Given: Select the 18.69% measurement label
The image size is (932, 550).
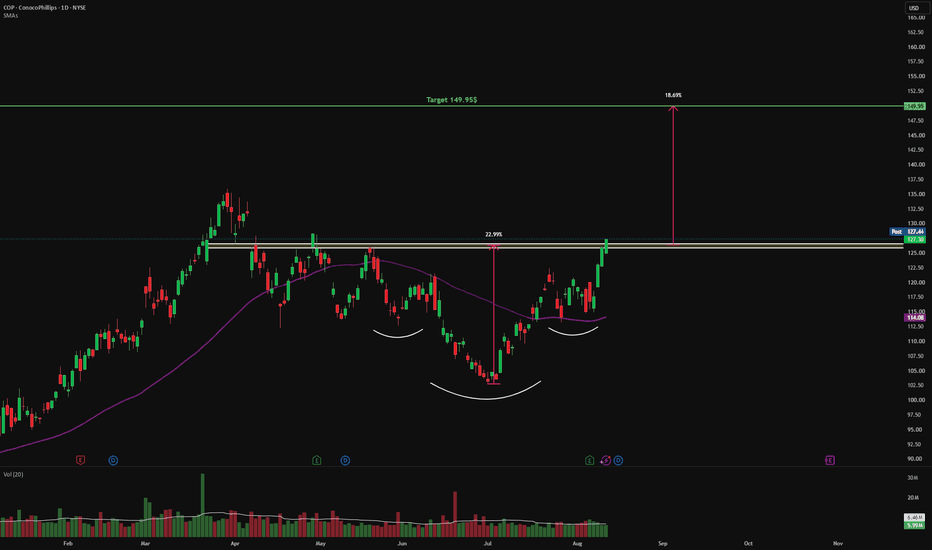Looking at the screenshot, I should [x=673, y=95].
